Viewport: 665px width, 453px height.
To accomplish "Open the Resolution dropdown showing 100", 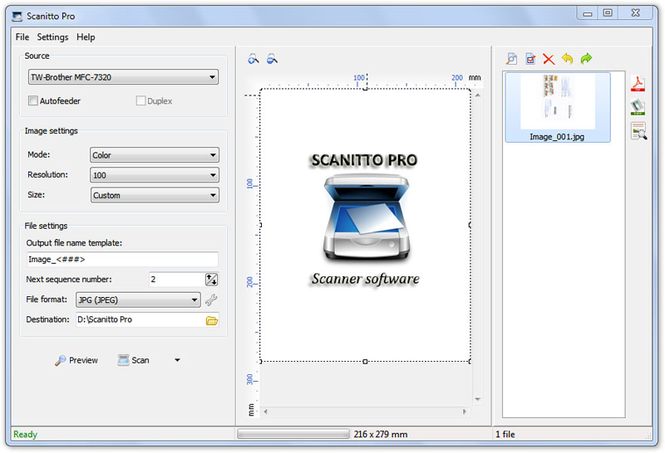I will [154, 175].
